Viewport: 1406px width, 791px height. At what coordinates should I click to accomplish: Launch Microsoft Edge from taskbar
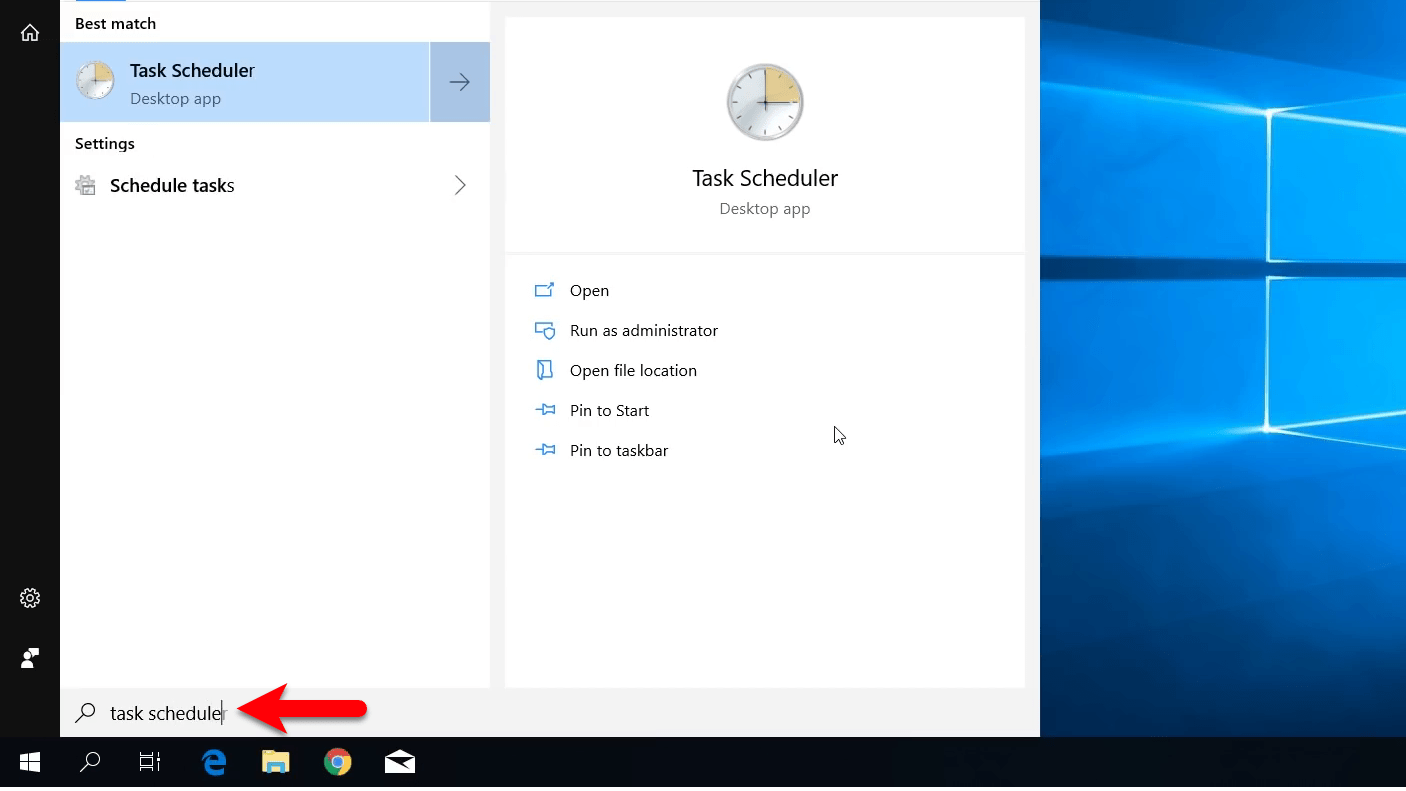click(x=214, y=763)
